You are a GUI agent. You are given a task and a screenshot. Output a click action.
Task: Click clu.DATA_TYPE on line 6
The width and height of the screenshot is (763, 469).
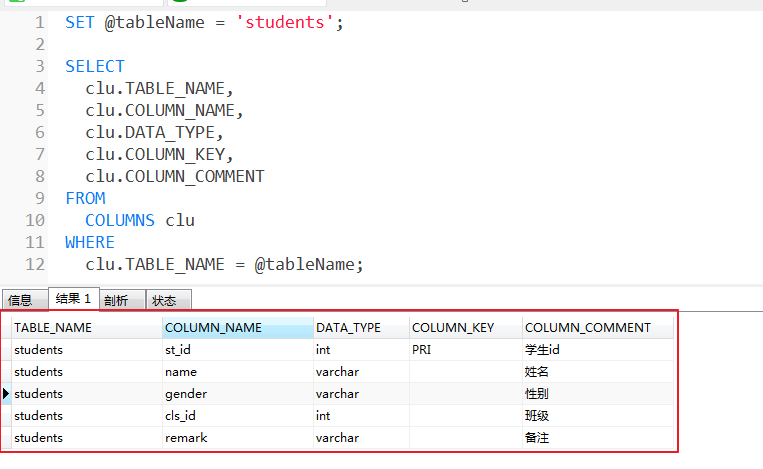point(150,132)
